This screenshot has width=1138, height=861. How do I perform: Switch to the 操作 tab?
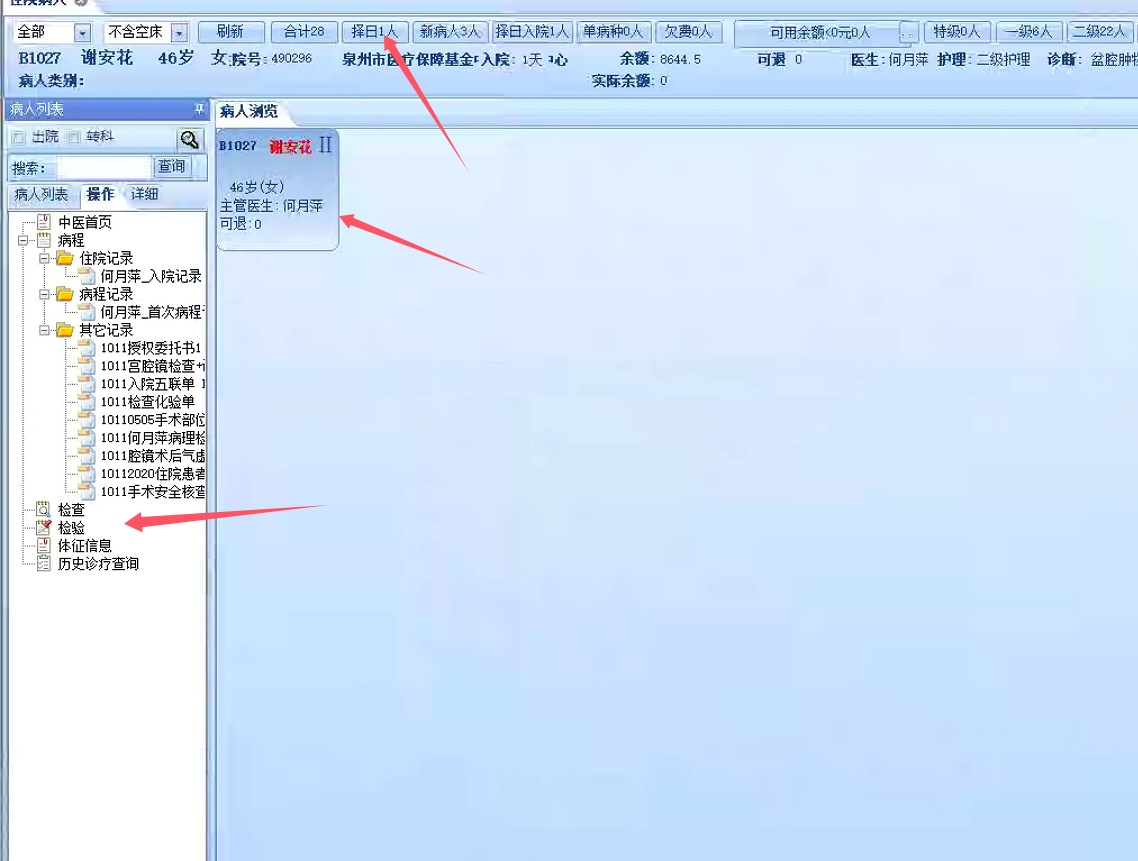point(100,194)
